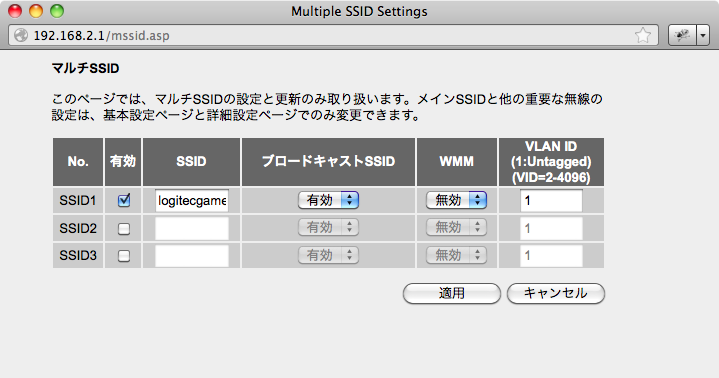
Task: Click the SSID3 name input field
Action: (x=192, y=256)
